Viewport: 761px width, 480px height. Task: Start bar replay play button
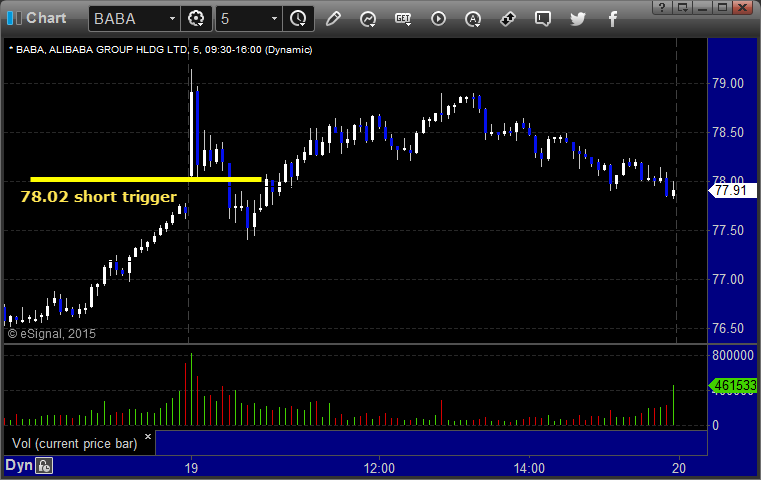pos(438,19)
